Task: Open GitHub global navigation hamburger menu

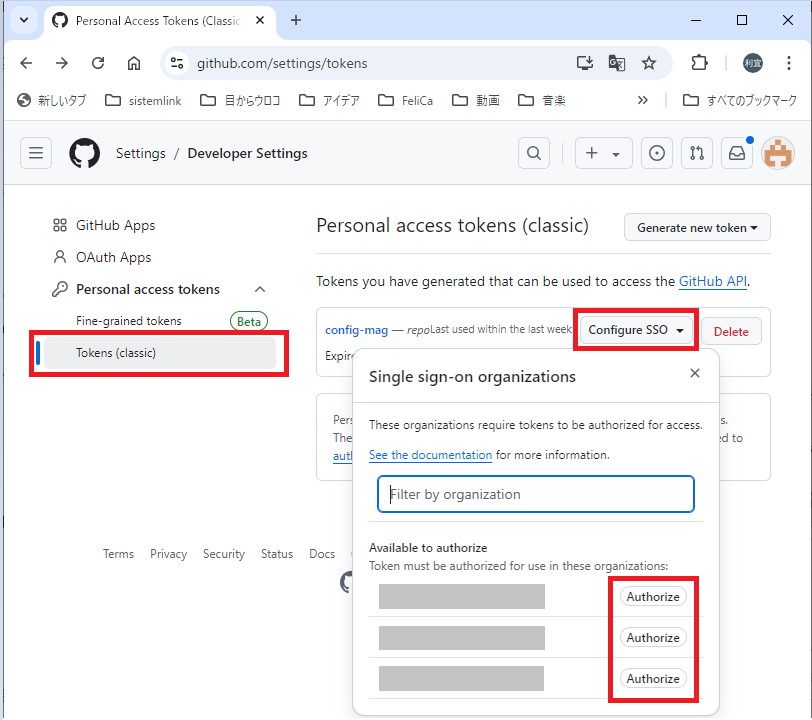Action: 36,153
